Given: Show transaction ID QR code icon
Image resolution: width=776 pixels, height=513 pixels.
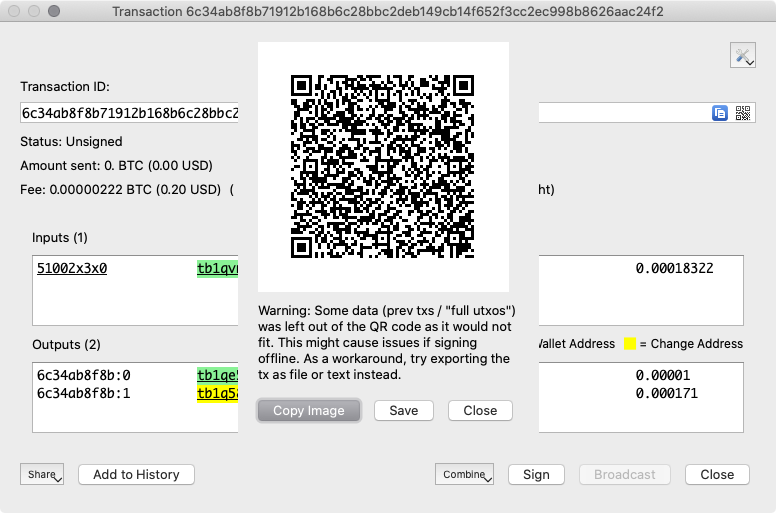Looking at the screenshot, I should tap(743, 113).
